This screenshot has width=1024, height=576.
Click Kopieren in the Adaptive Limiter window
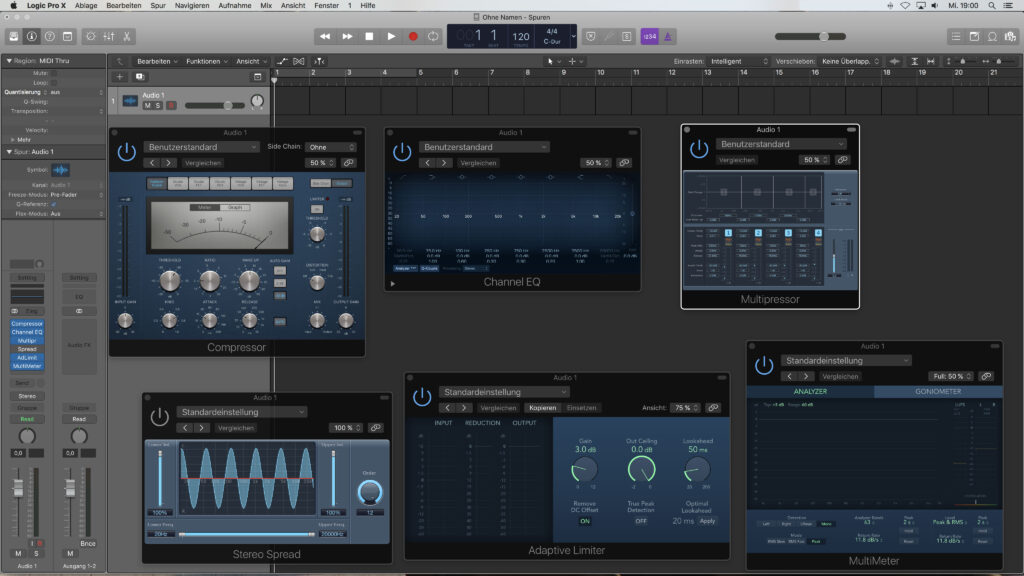pos(542,408)
